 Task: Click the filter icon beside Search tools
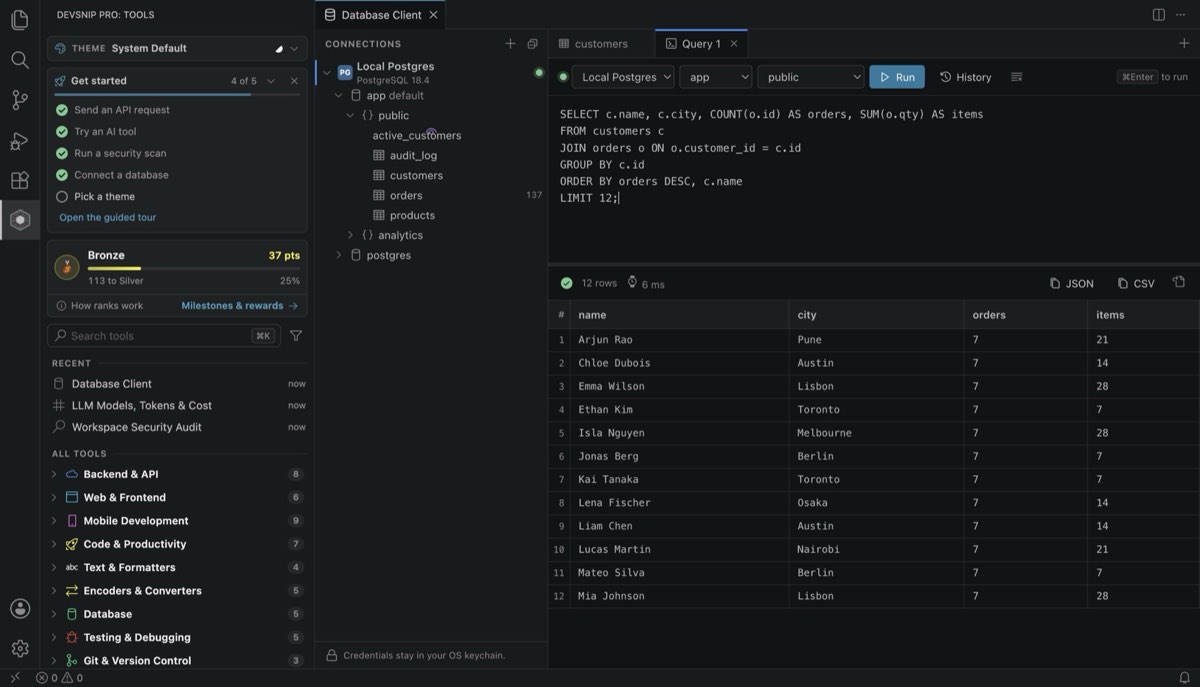[296, 336]
